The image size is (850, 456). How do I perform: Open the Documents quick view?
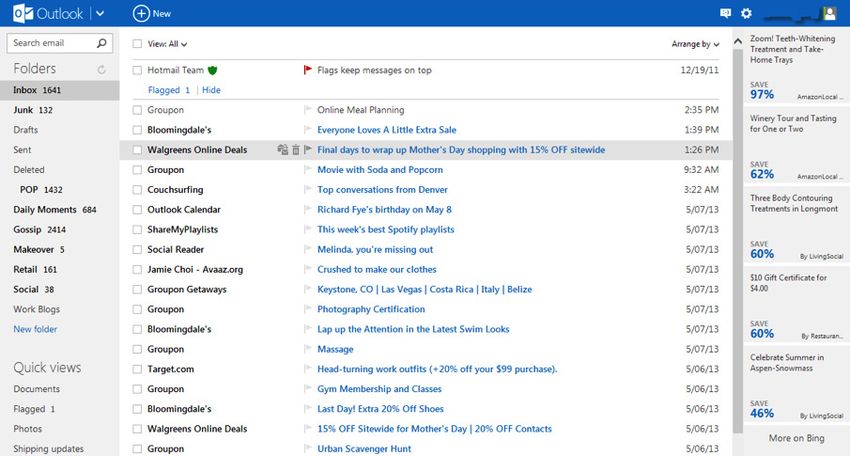click(x=36, y=389)
